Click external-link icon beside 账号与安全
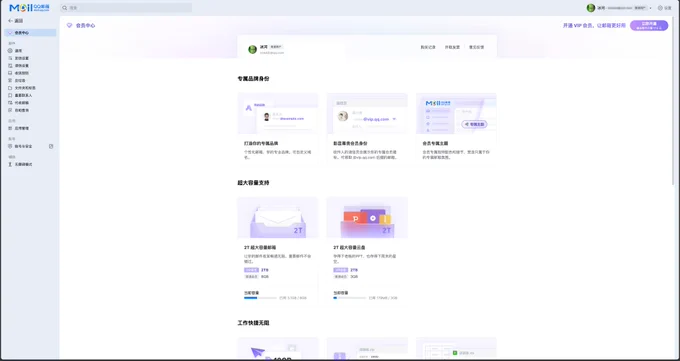This screenshot has height=361, width=680. [x=51, y=146]
